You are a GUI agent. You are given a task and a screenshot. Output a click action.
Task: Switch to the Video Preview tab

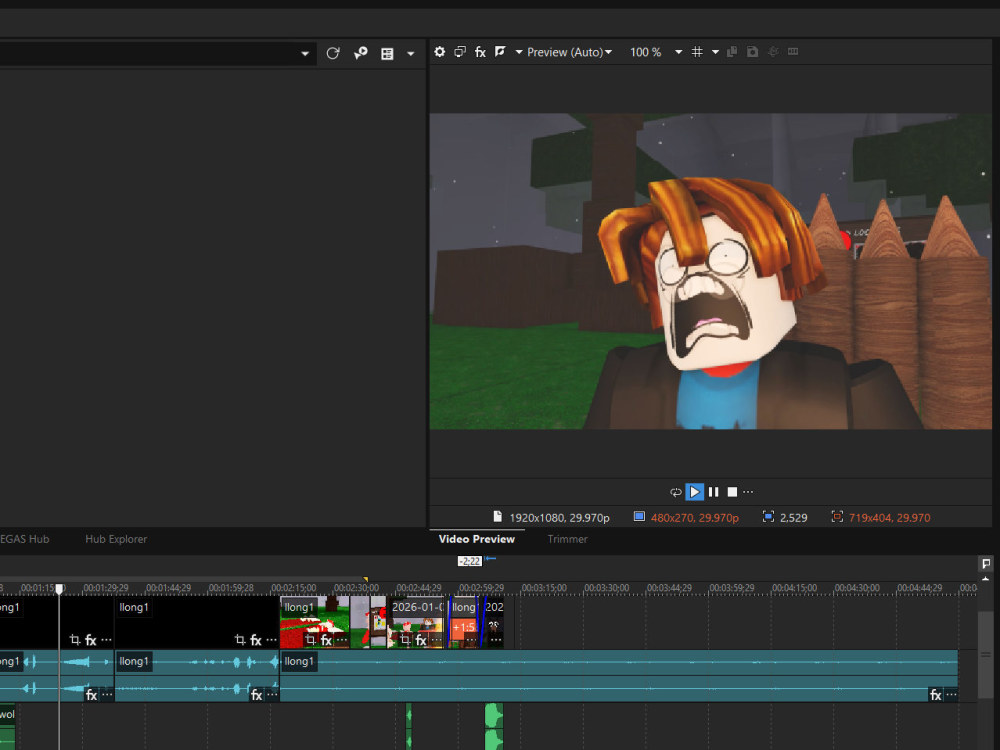pyautogui.click(x=476, y=539)
